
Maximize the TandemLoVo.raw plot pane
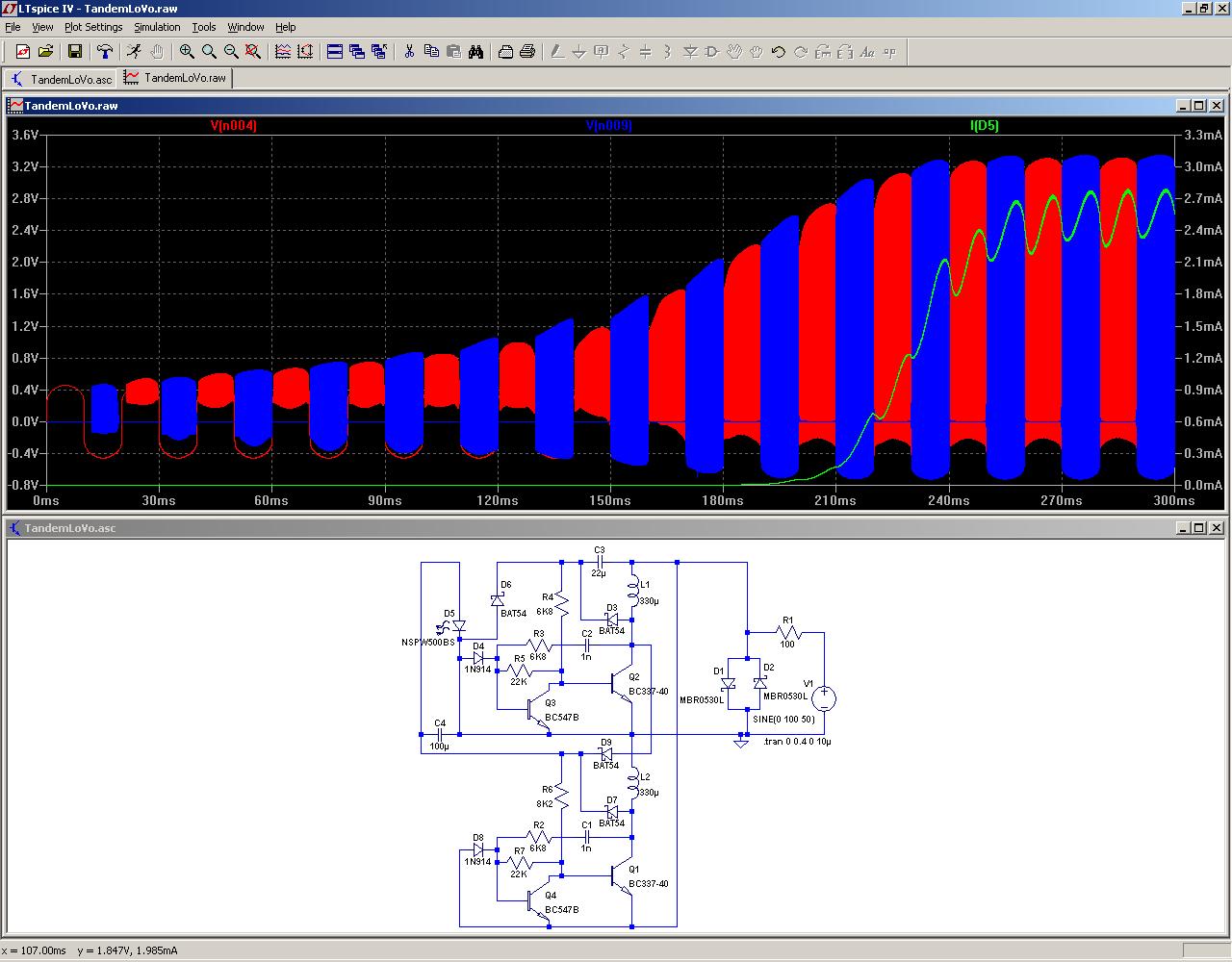1198,106
